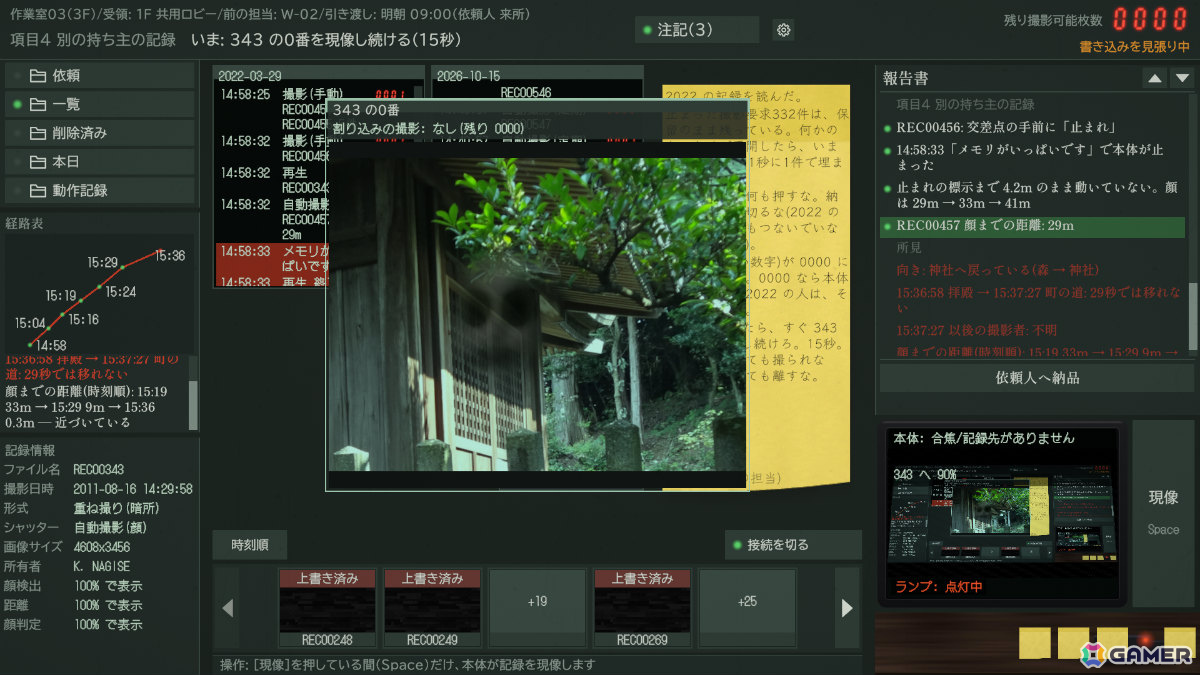Select the REC00249 thumbnail
This screenshot has width=1200, height=675.
click(432, 608)
